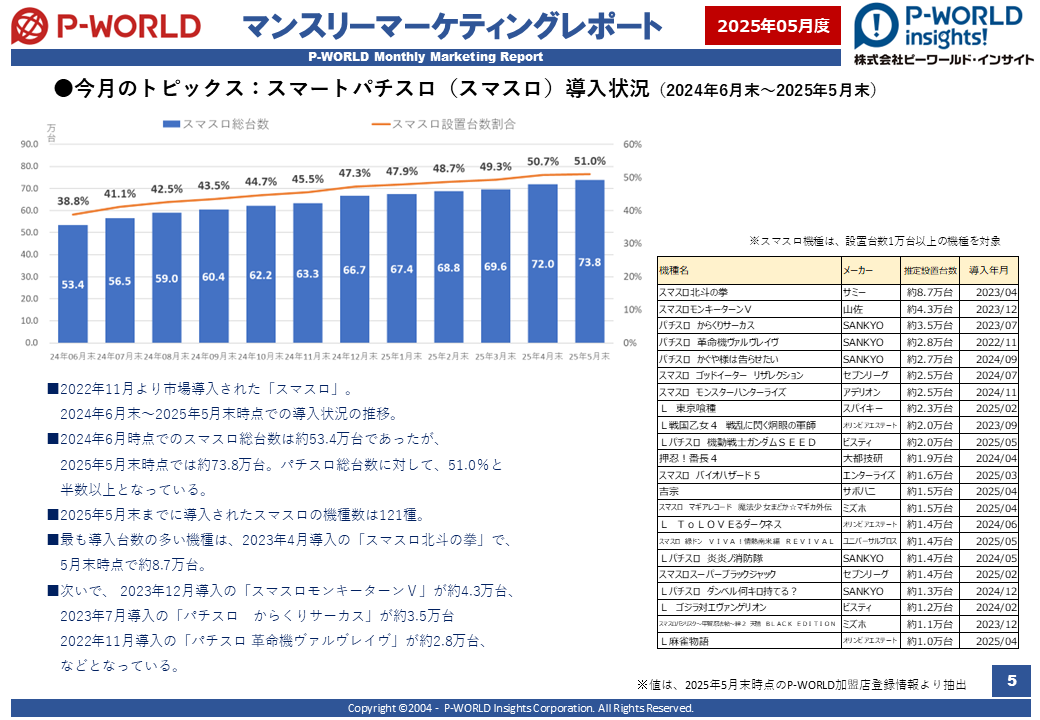Select the chart bar showing 69.6

(495, 266)
